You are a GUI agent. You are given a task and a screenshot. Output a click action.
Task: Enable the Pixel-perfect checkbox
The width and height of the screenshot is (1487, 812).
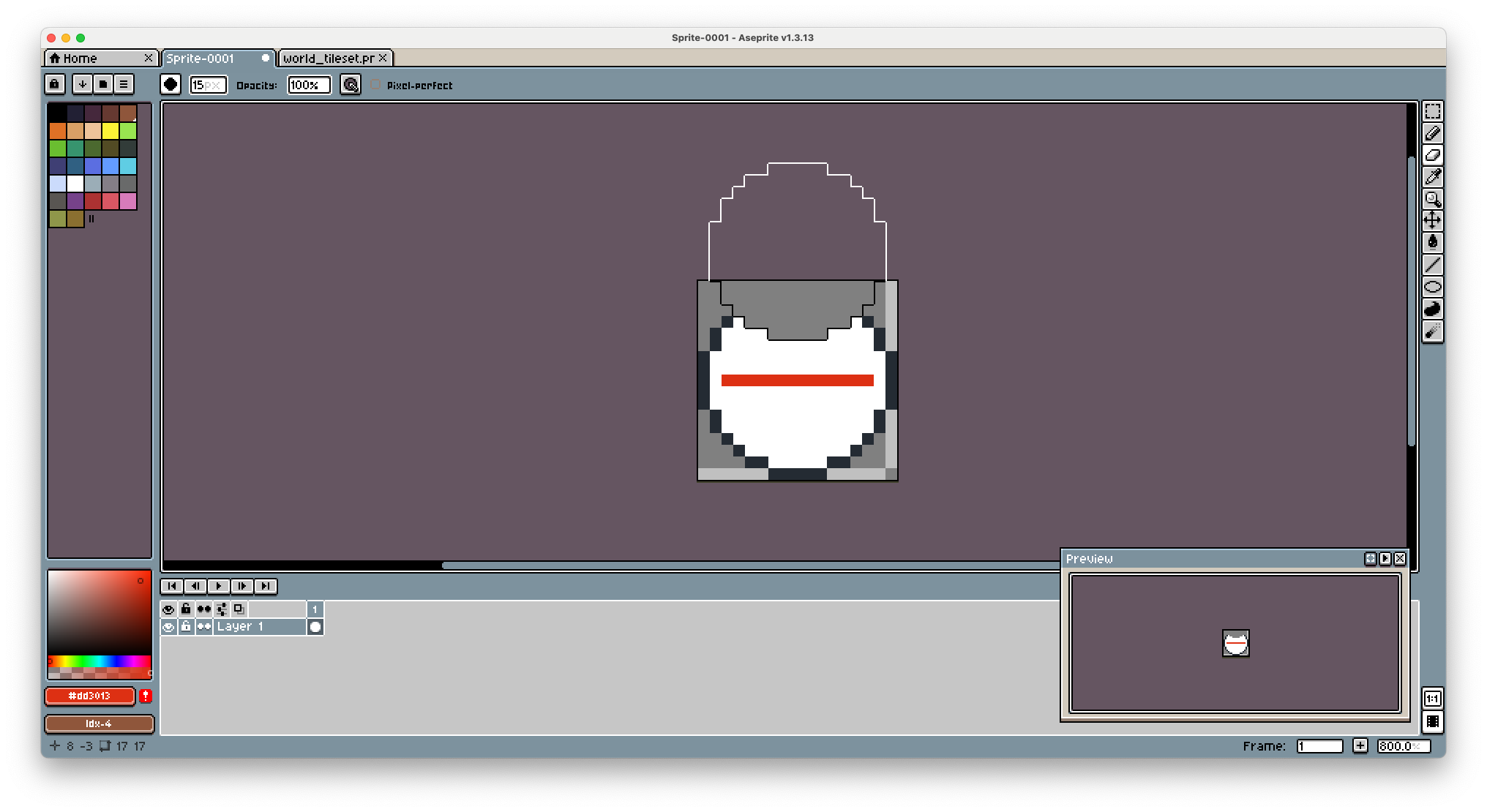point(376,85)
